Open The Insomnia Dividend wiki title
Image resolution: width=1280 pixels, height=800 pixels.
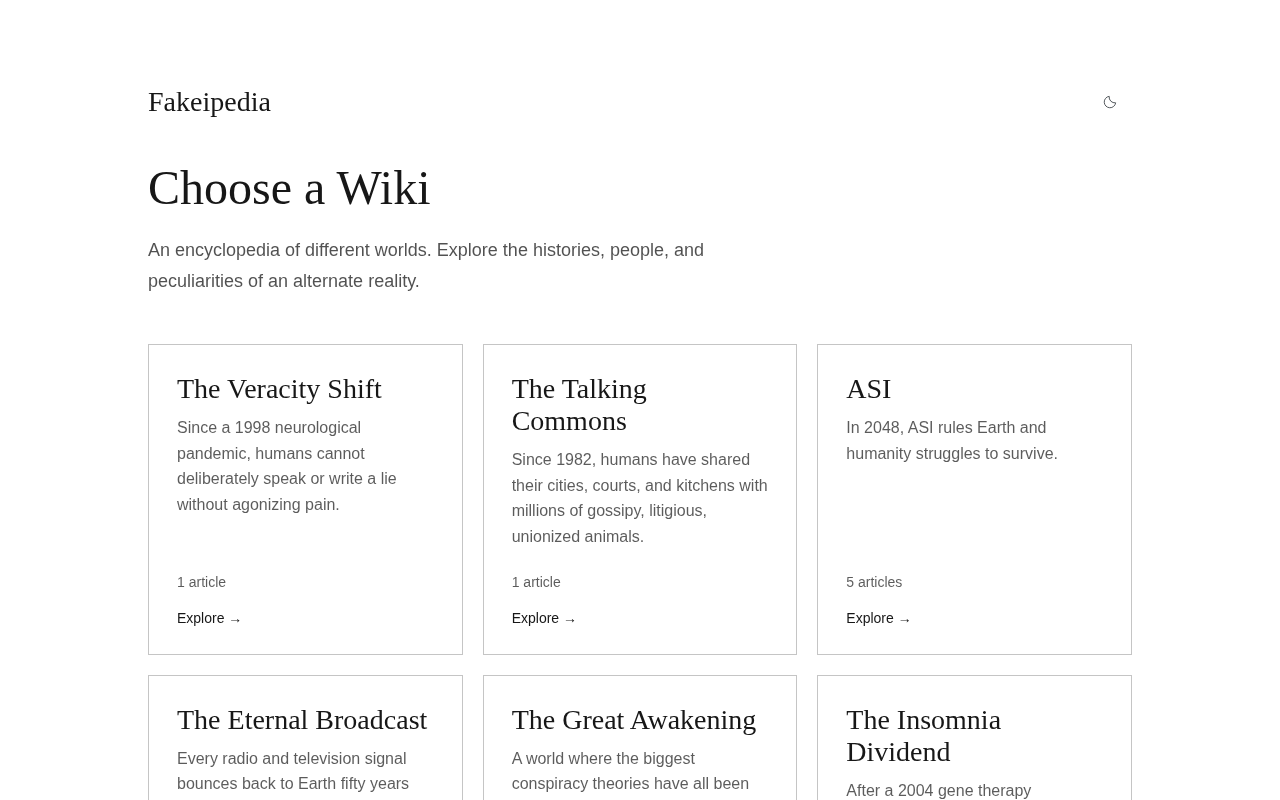pos(923,736)
